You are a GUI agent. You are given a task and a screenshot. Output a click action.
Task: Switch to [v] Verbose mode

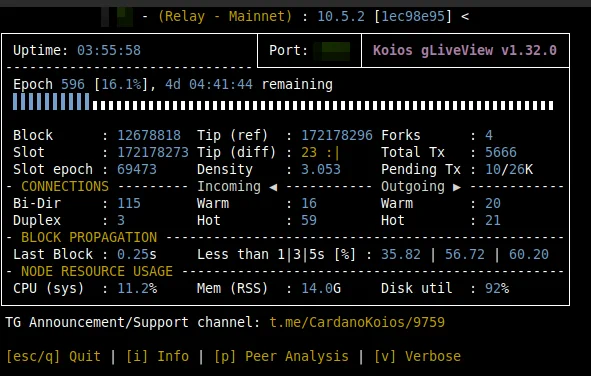point(418,356)
